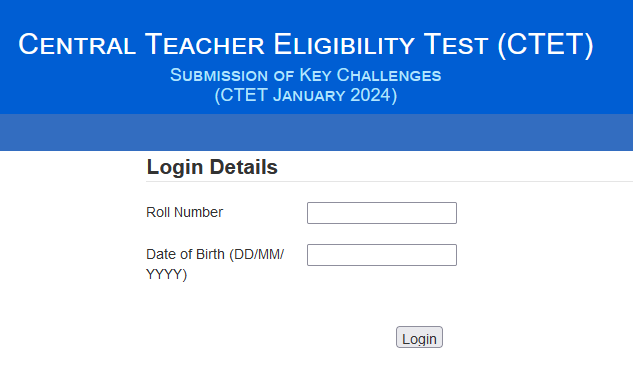Click inside the Date of Birth text box
633x372 pixels.
click(381, 255)
